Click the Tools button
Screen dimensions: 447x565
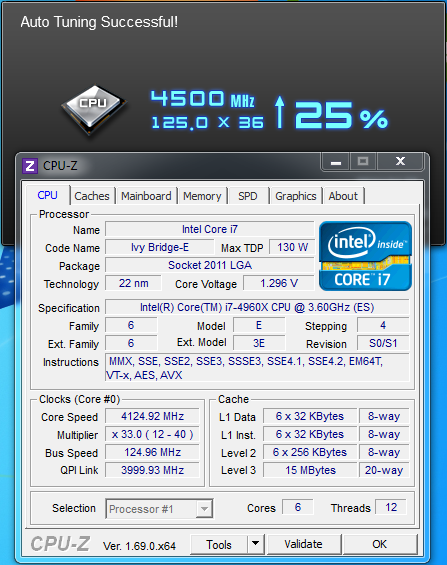(x=219, y=544)
